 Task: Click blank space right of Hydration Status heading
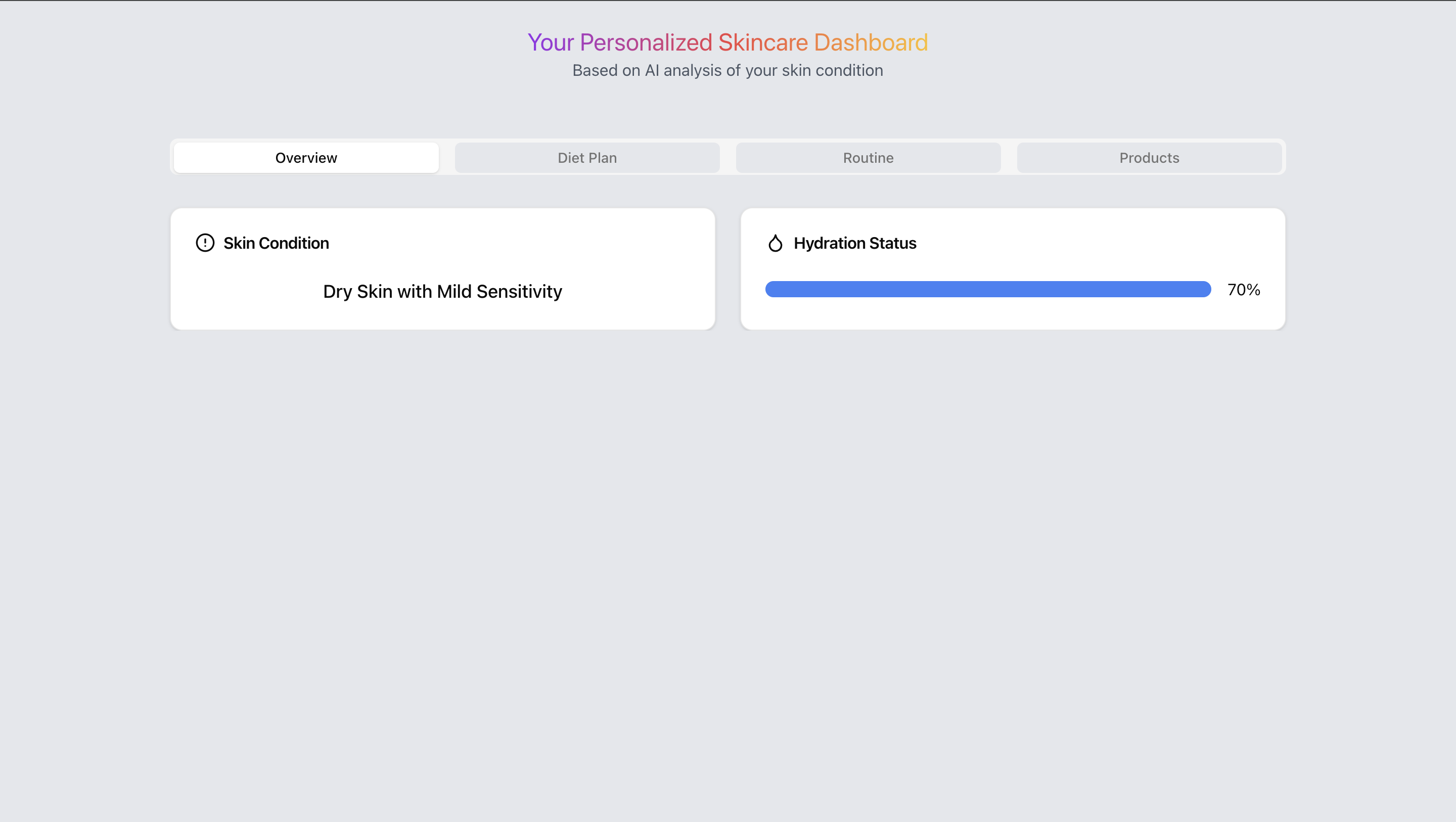(x=1102, y=243)
